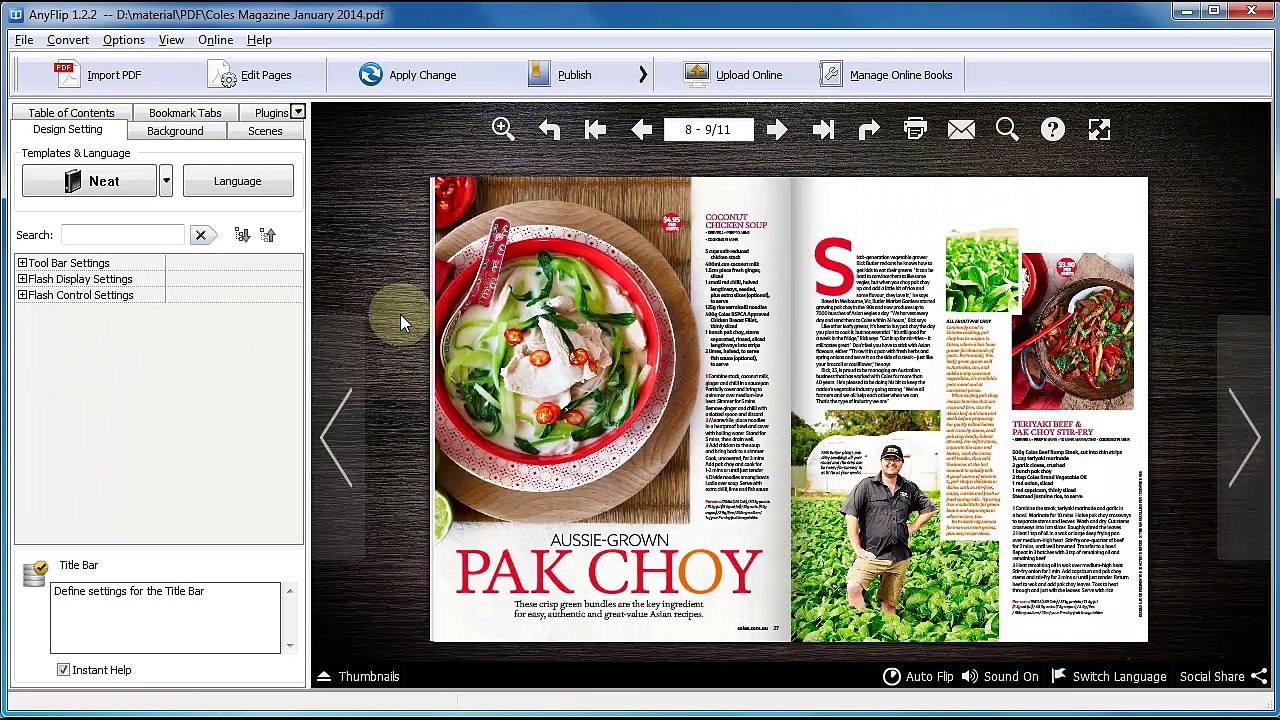Viewport: 1280px width, 720px height.
Task: Click the share arrow icon
Action: click(x=869, y=129)
